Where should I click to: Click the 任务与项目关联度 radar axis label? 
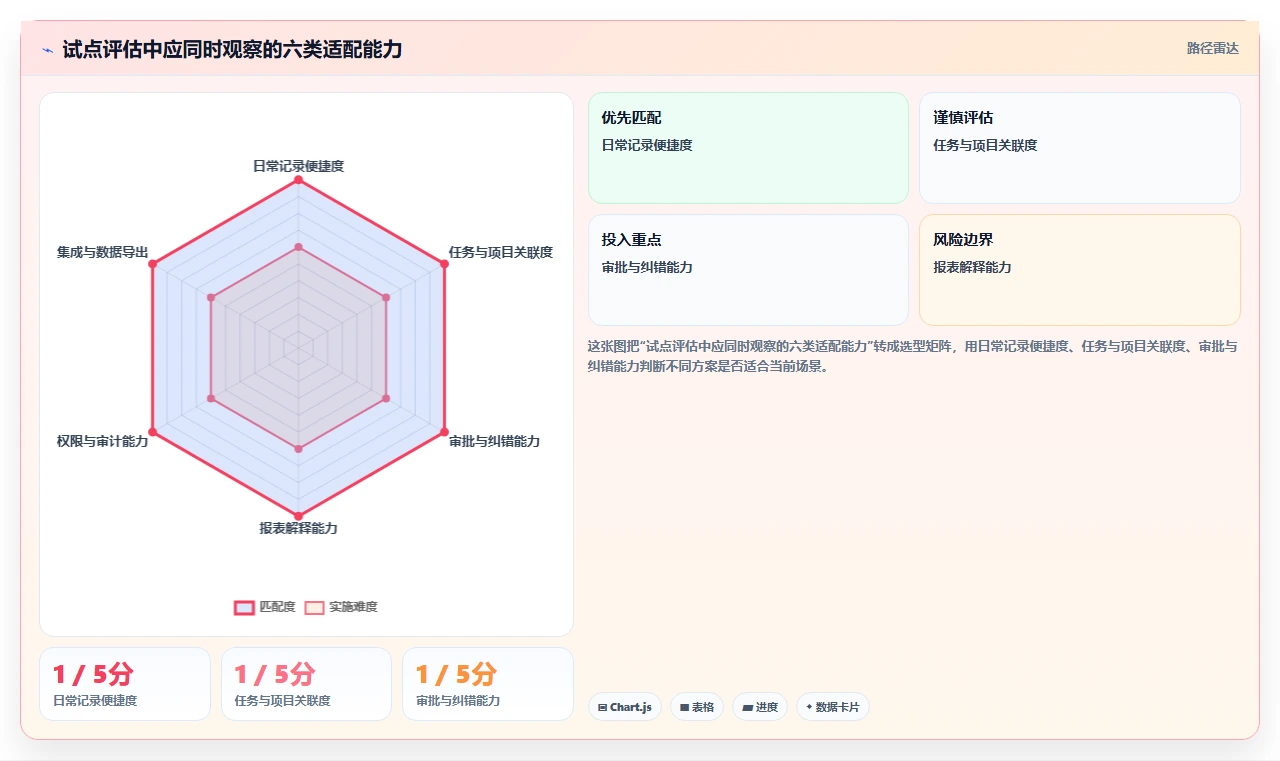click(501, 252)
